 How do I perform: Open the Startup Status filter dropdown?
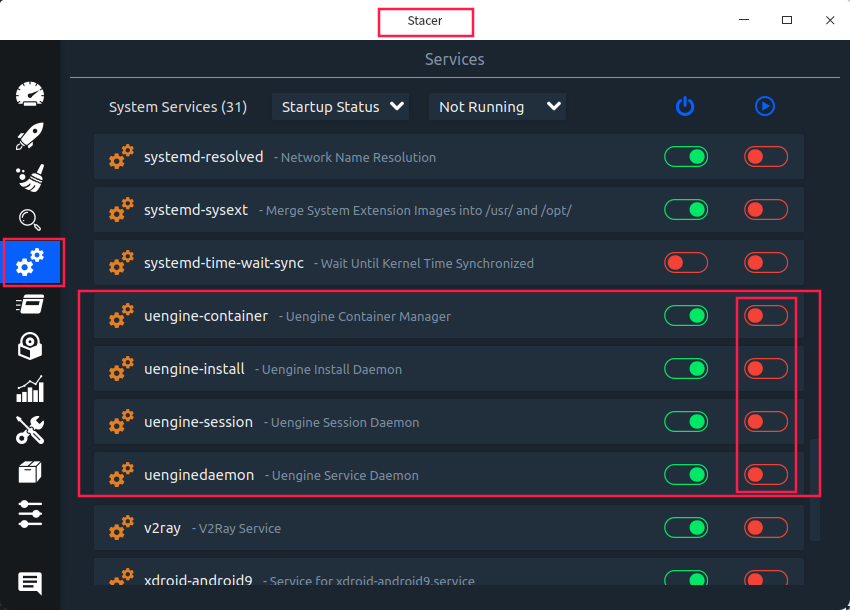click(x=340, y=107)
